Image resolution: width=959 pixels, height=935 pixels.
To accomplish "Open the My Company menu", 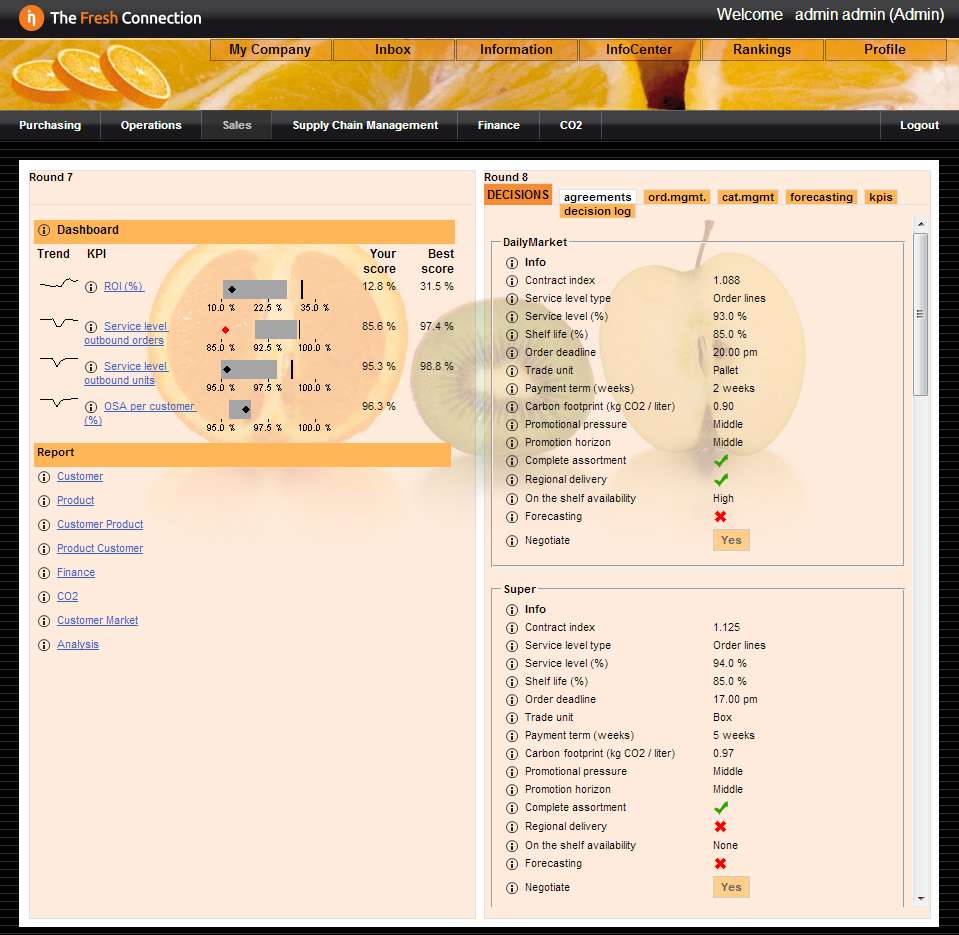I will coord(270,50).
